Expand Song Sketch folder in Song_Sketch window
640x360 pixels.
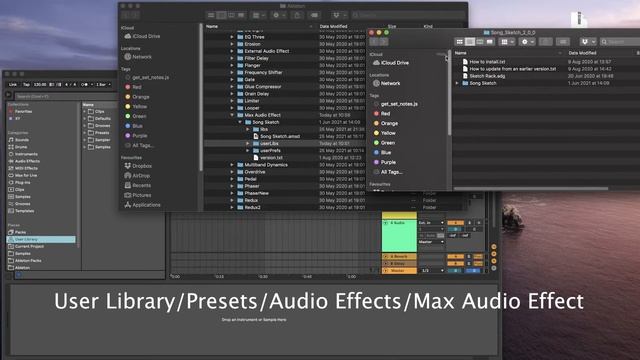pyautogui.click(x=457, y=83)
